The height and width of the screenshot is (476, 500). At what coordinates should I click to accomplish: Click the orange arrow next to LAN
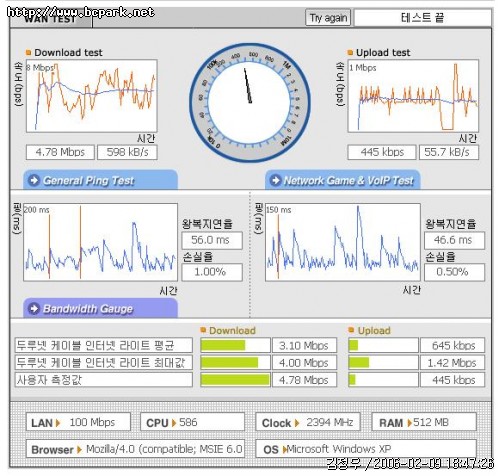tap(58, 423)
